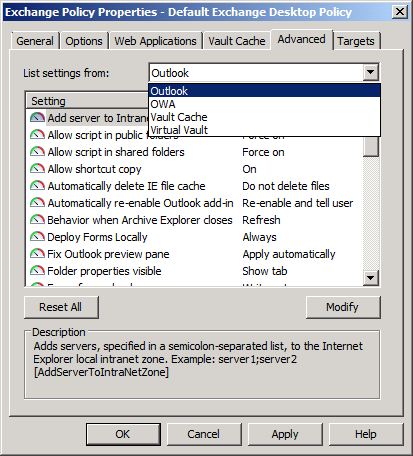
Task: Choose Vault Cache in the dropdown list
Action: coord(264,117)
